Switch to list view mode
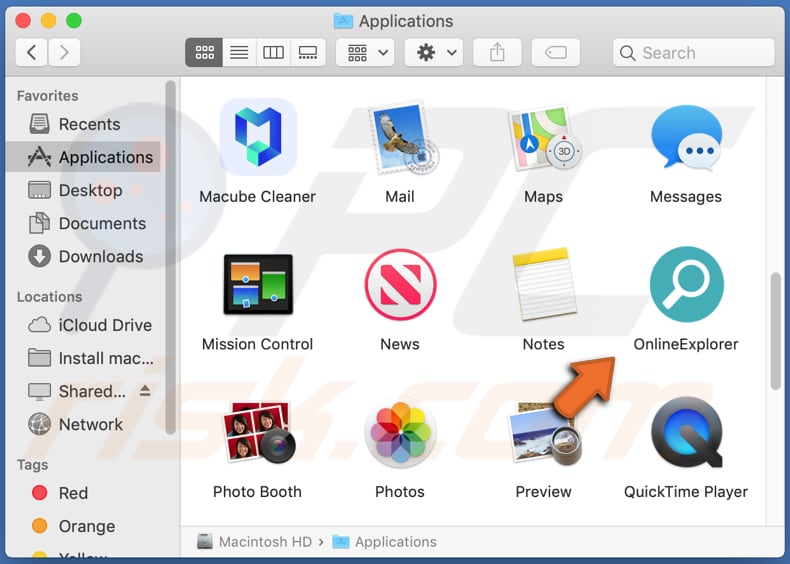 pyautogui.click(x=239, y=53)
